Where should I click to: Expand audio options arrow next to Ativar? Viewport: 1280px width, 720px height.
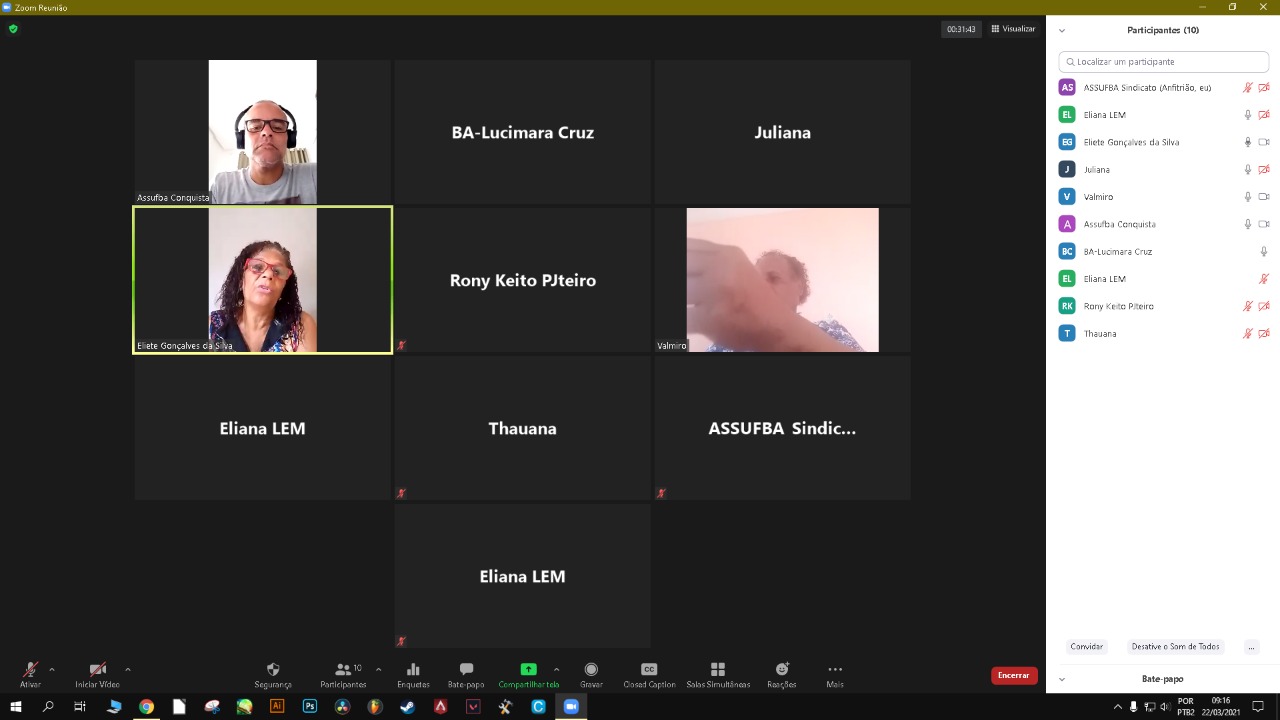pos(52,669)
